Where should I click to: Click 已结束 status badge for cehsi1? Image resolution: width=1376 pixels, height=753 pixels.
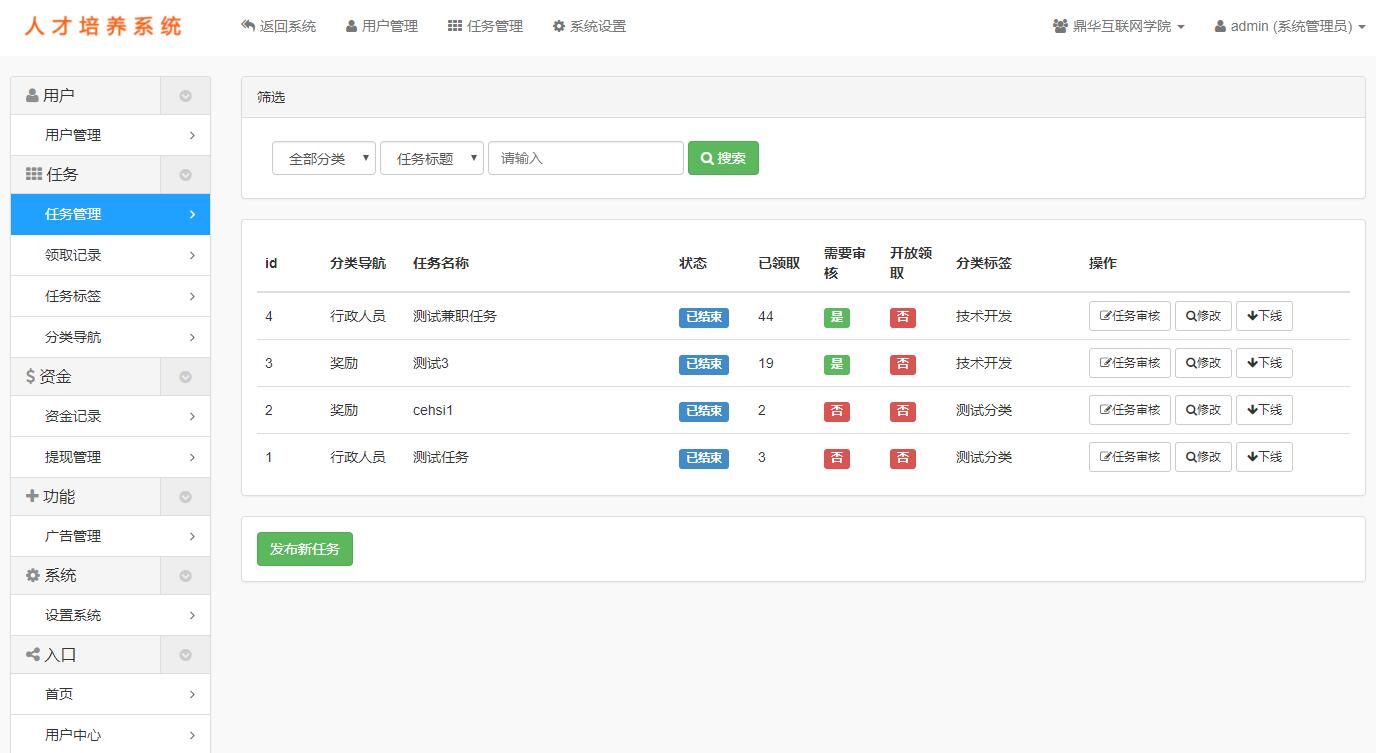tap(704, 411)
